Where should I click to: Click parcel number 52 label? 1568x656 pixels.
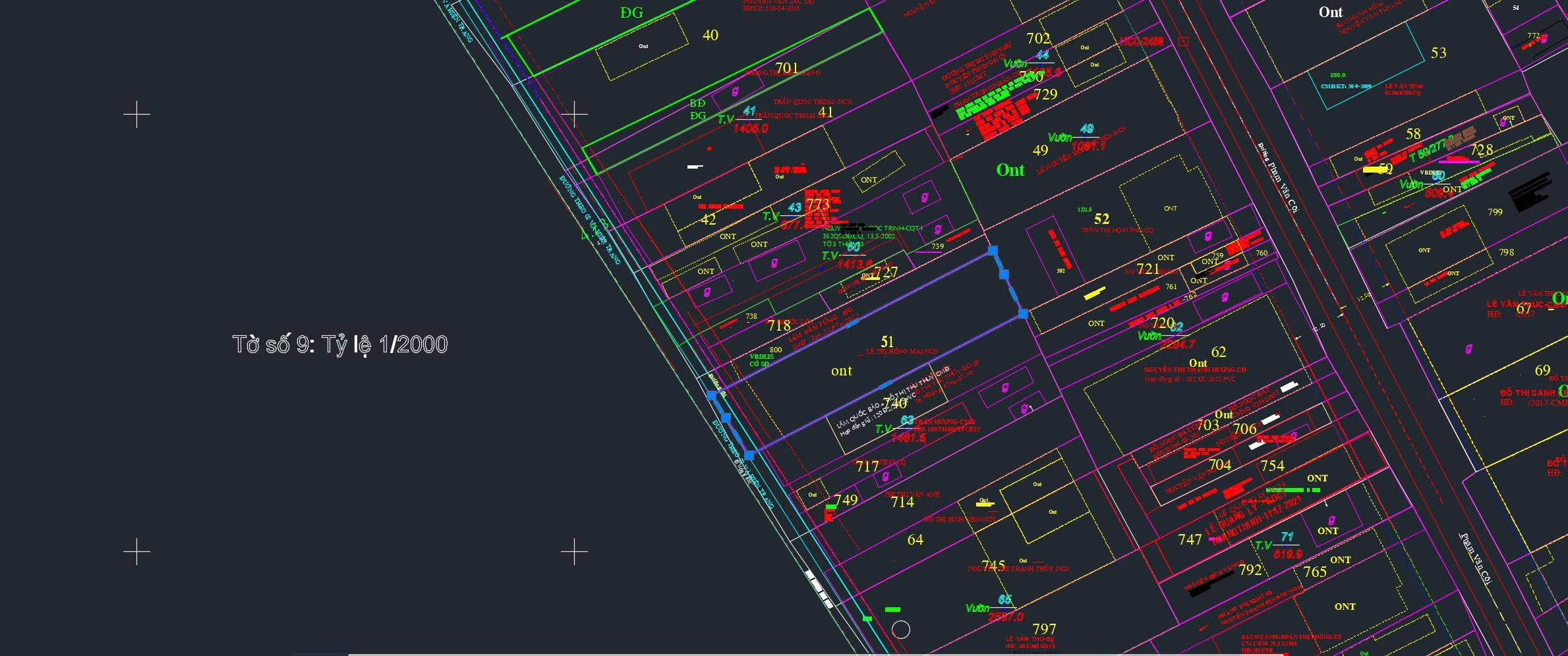pos(1101,218)
